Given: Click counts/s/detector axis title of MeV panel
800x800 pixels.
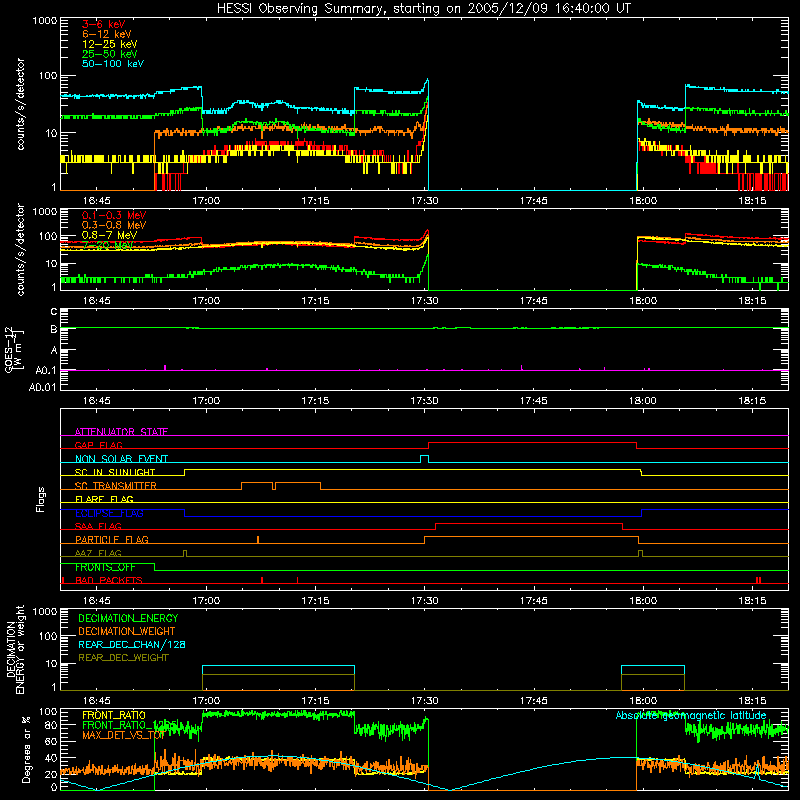Looking at the screenshot, I should [20, 249].
